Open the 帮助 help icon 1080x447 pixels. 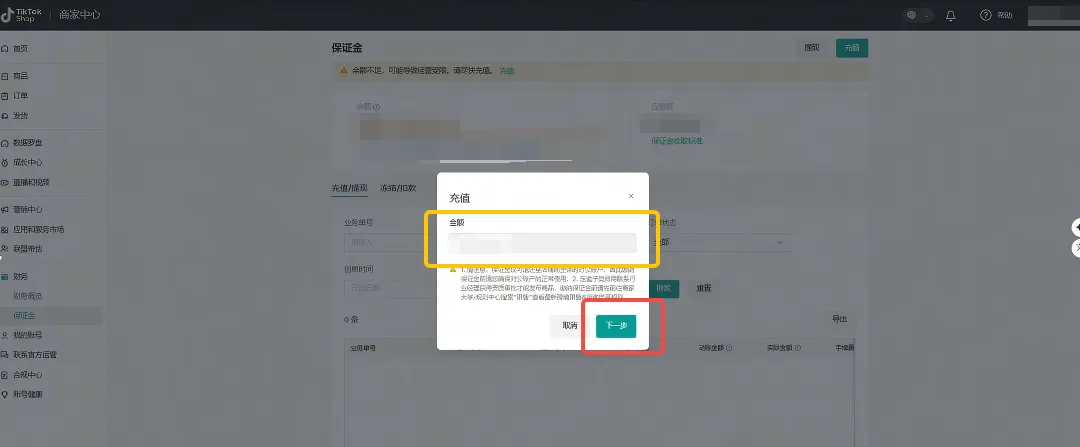point(986,15)
